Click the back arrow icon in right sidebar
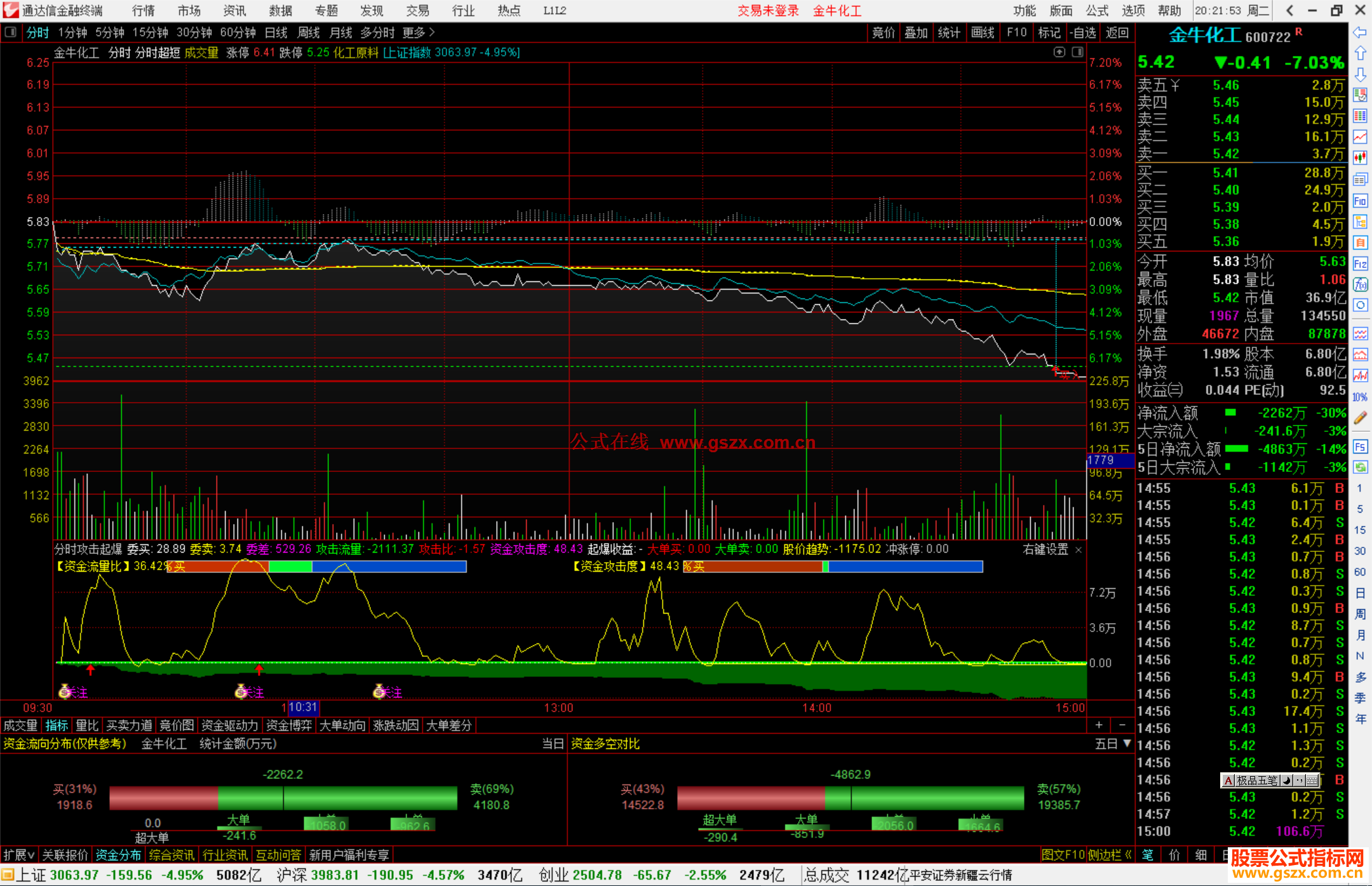1372x886 pixels. 1360,32
